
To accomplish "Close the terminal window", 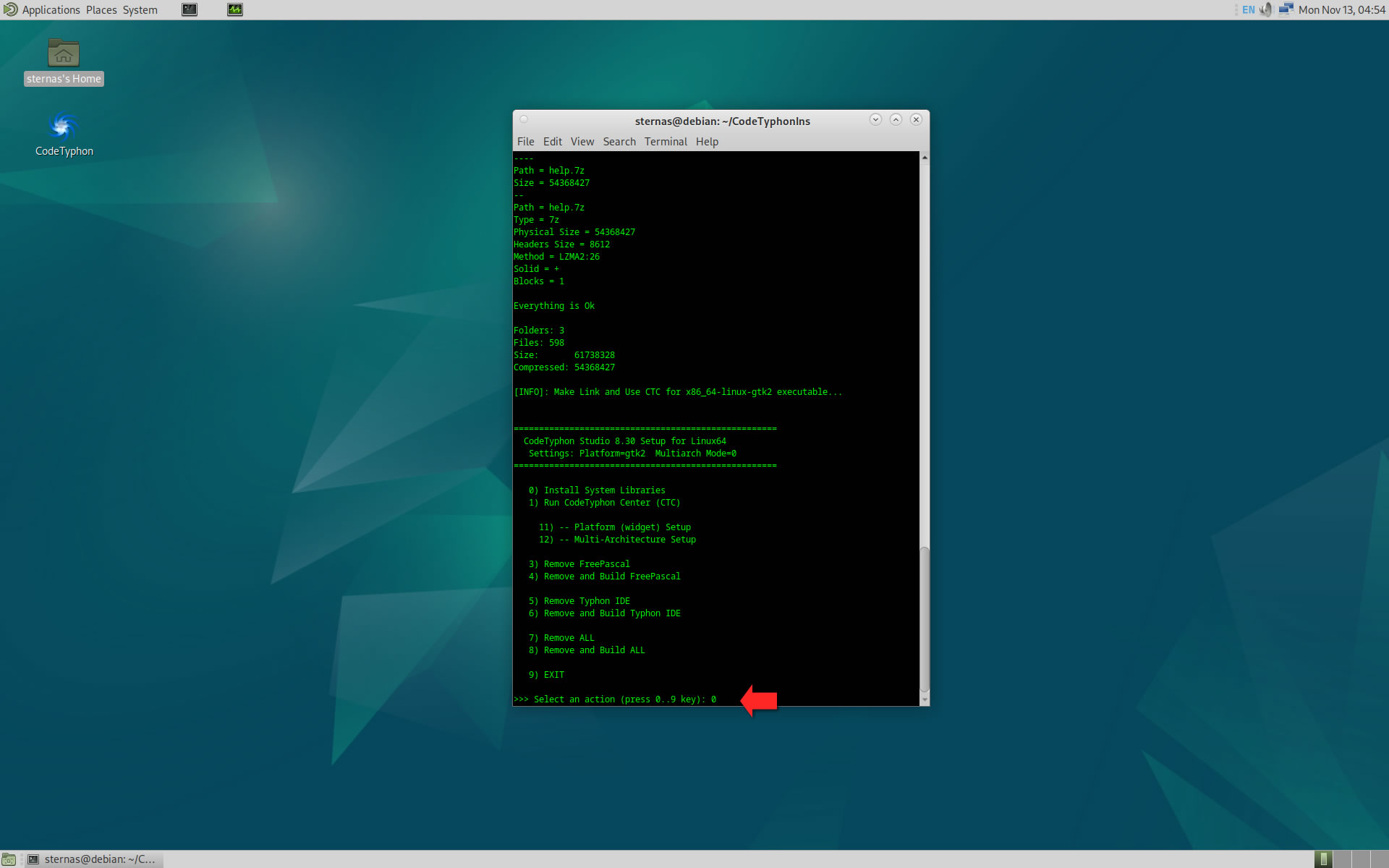I will coord(916,119).
